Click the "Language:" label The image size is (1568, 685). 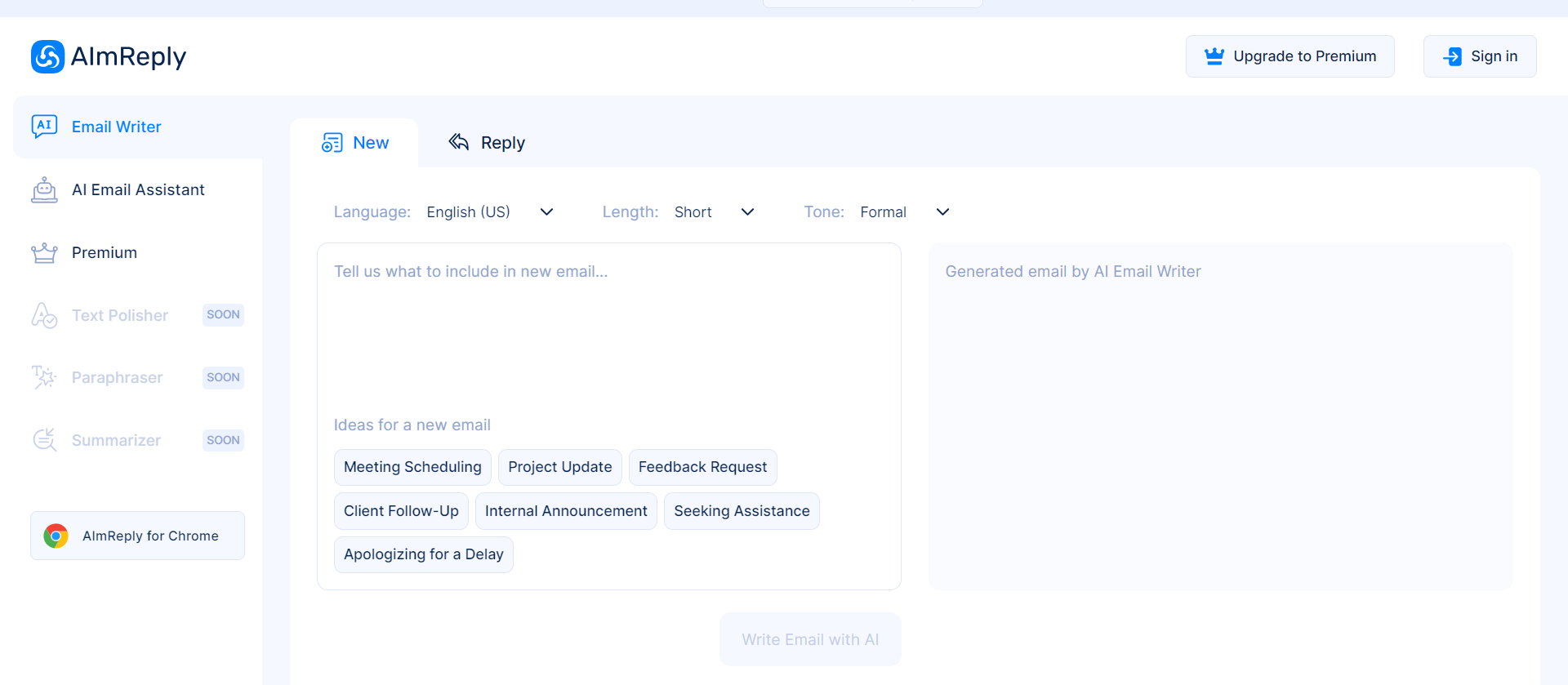(372, 212)
